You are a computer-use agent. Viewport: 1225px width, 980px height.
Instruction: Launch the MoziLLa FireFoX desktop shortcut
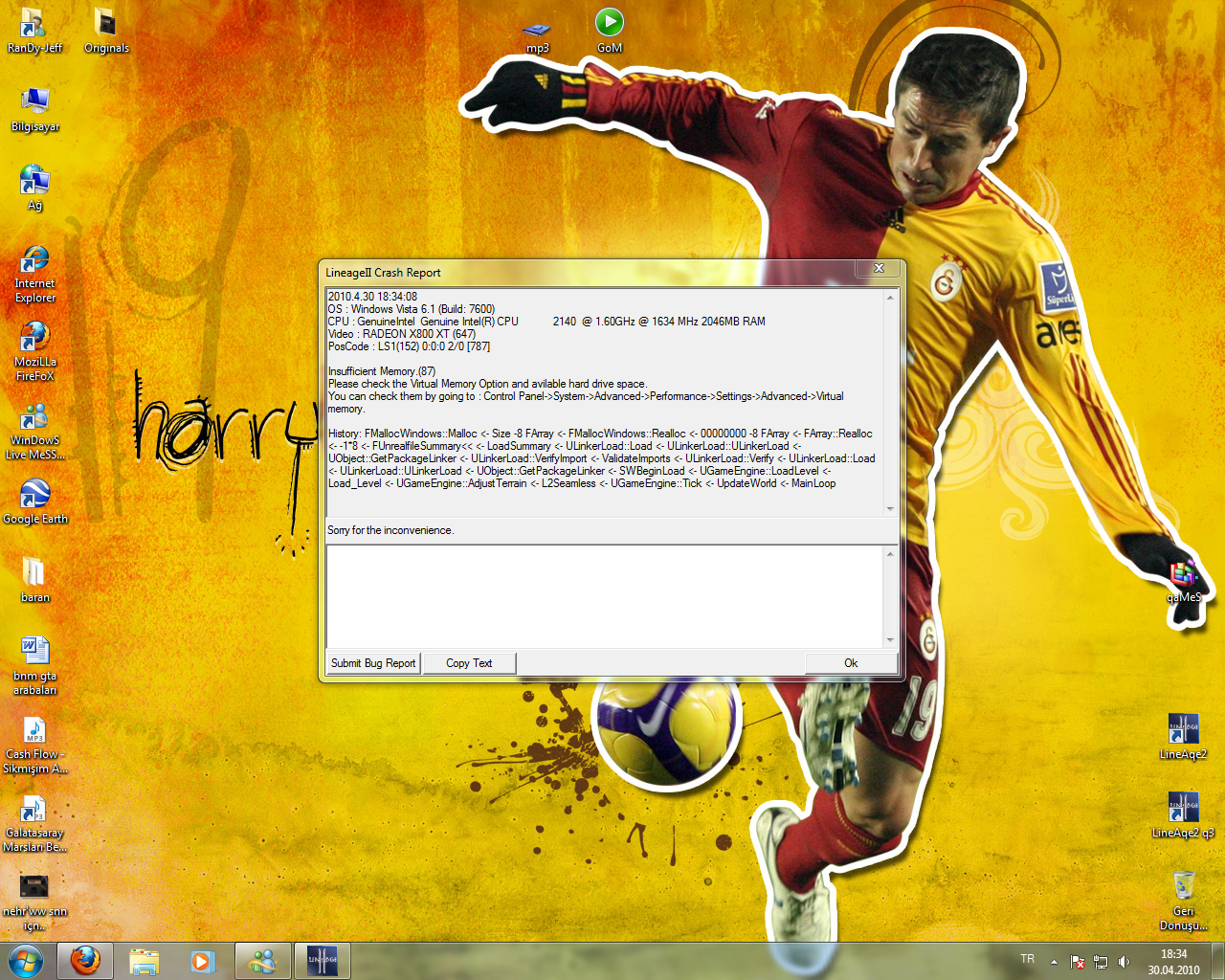(34, 352)
